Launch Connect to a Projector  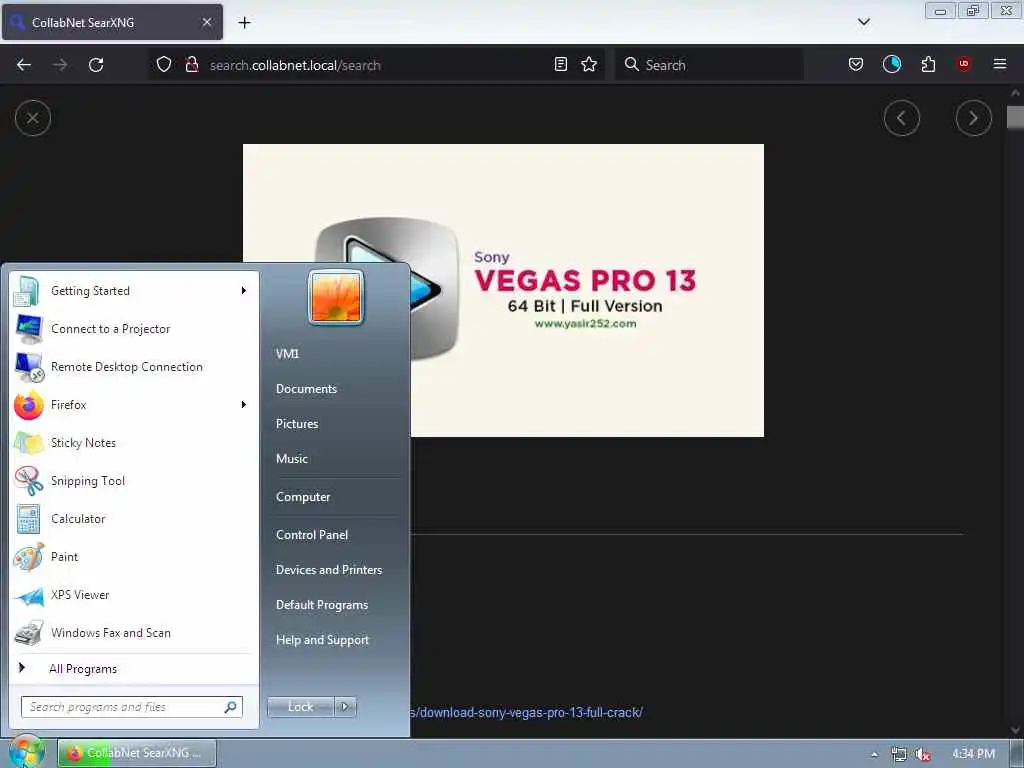coord(134,328)
